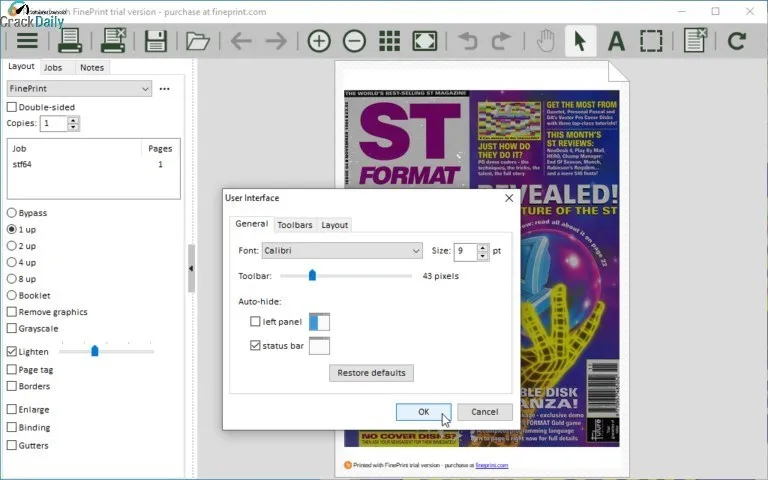
Task: Click the Toolbar size slider handle
Action: coord(312,275)
